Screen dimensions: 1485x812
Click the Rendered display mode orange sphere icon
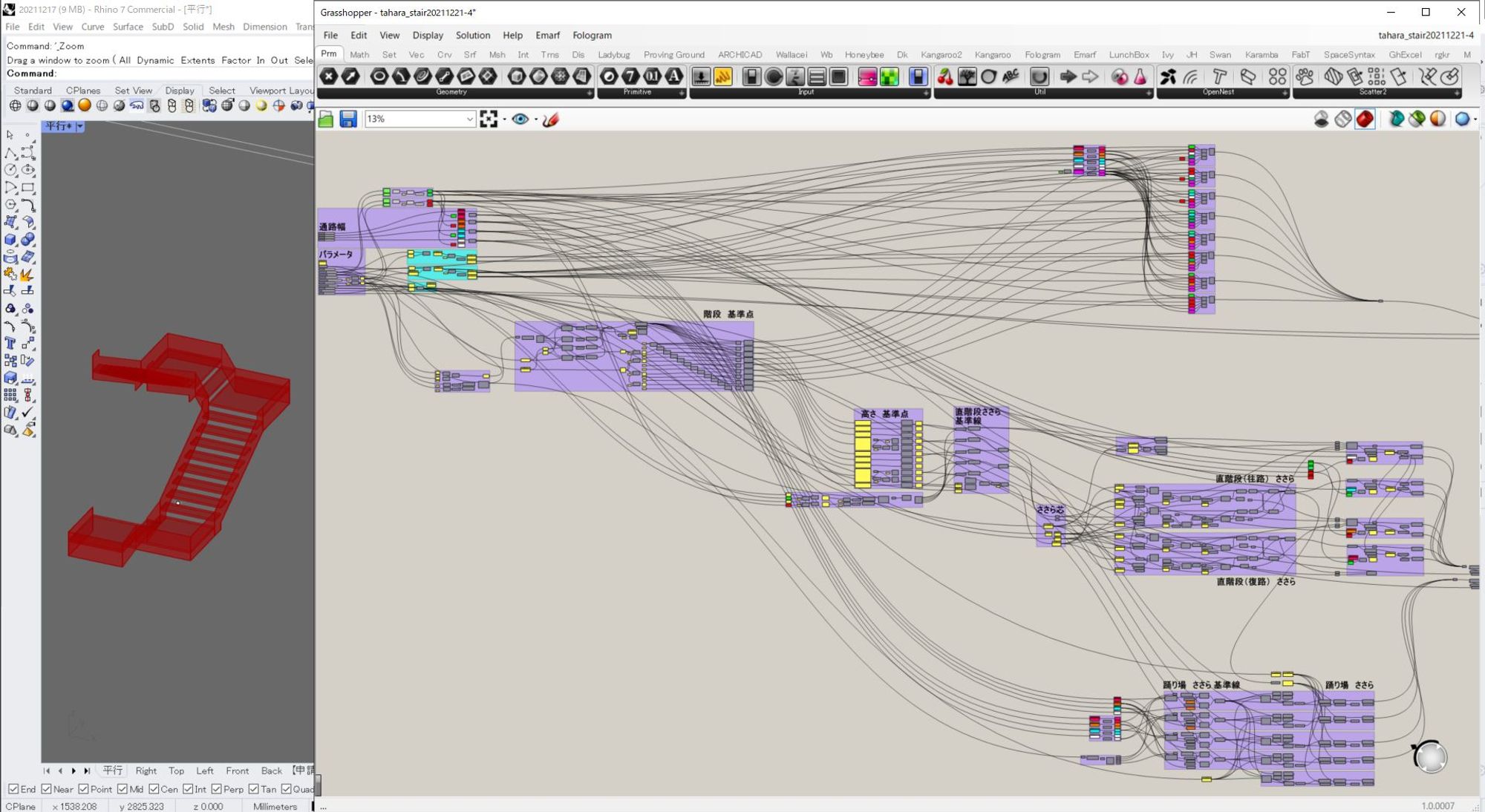coord(85,106)
